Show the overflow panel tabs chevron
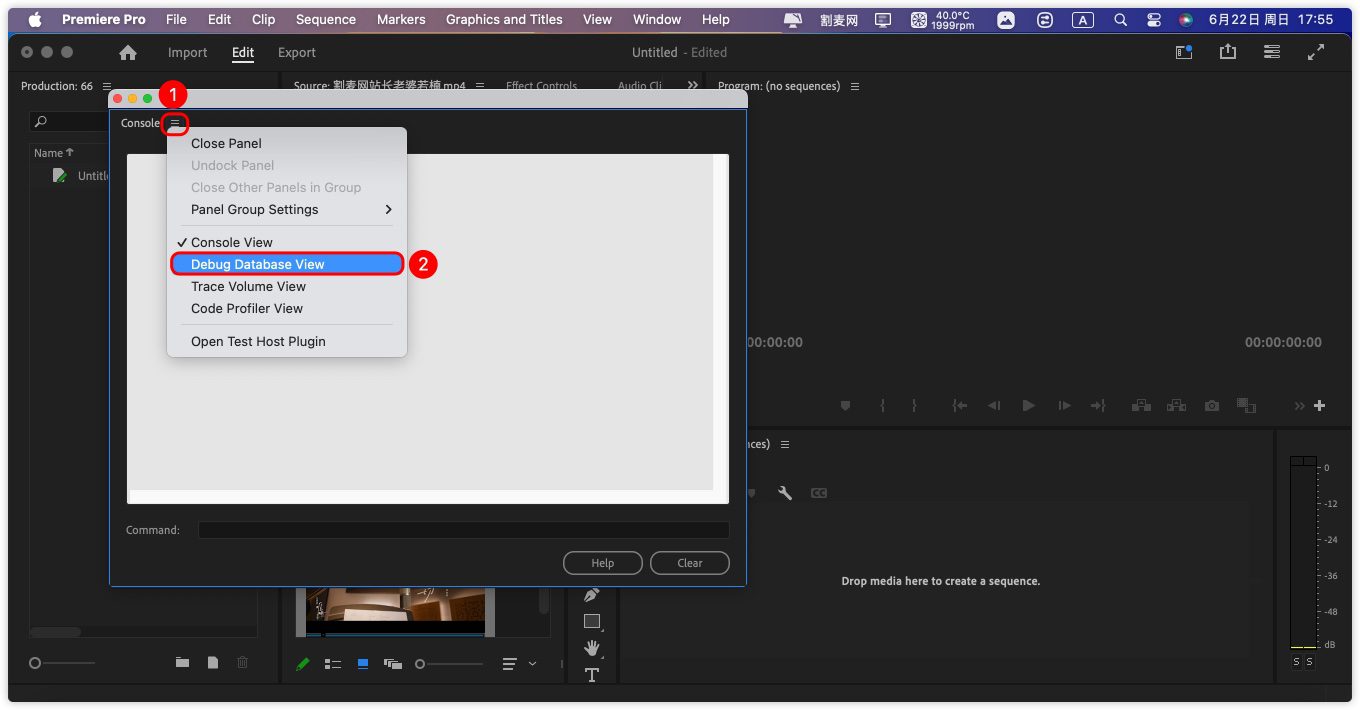This screenshot has height=710, width=1360. 692,86
